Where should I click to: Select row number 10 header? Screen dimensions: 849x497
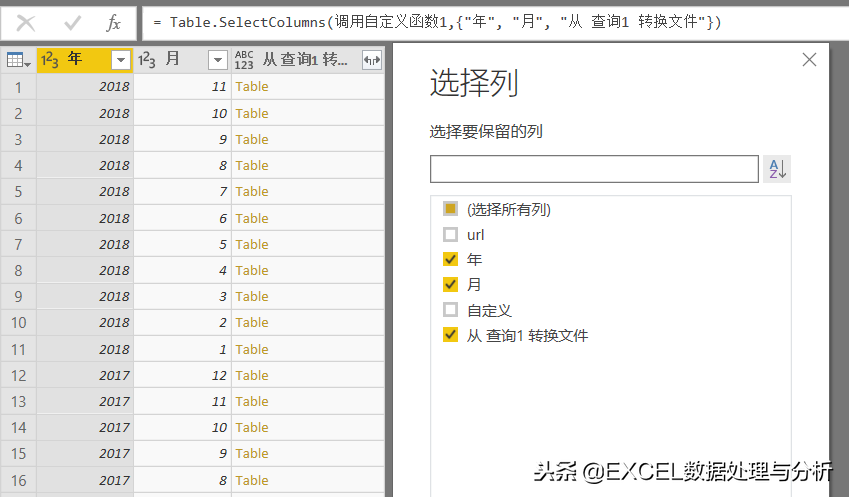[x=18, y=323]
